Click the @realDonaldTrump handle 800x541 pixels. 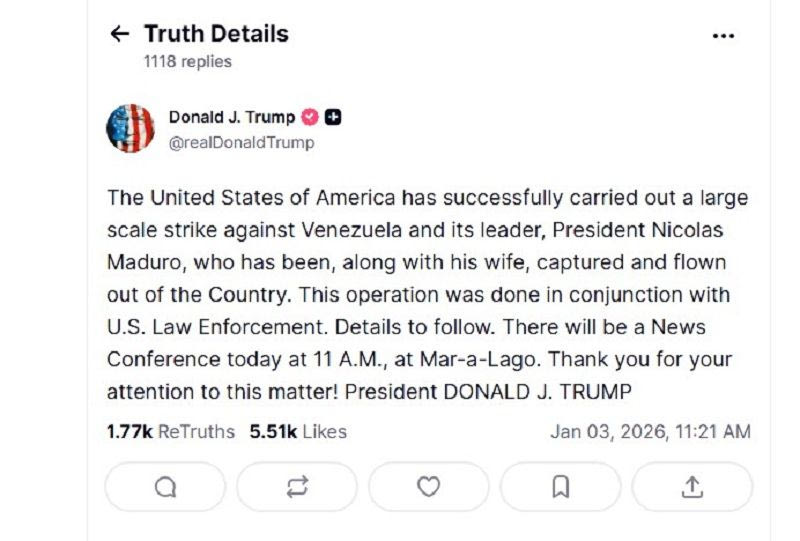241,142
